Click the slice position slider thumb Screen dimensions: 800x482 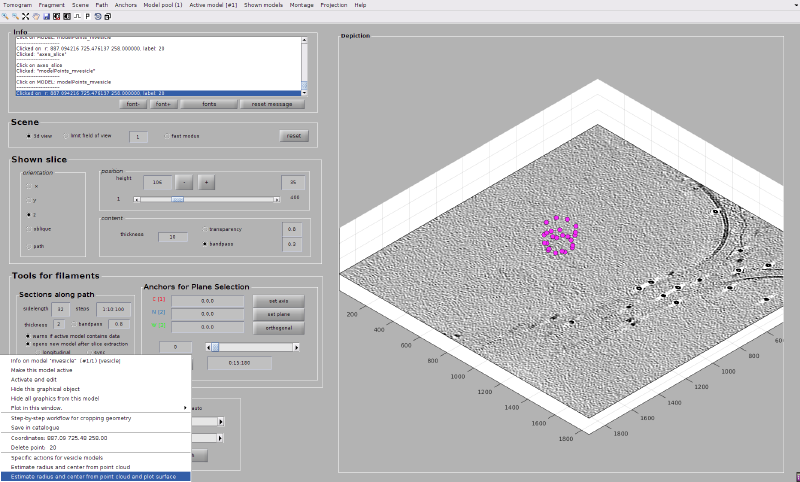(x=178, y=200)
